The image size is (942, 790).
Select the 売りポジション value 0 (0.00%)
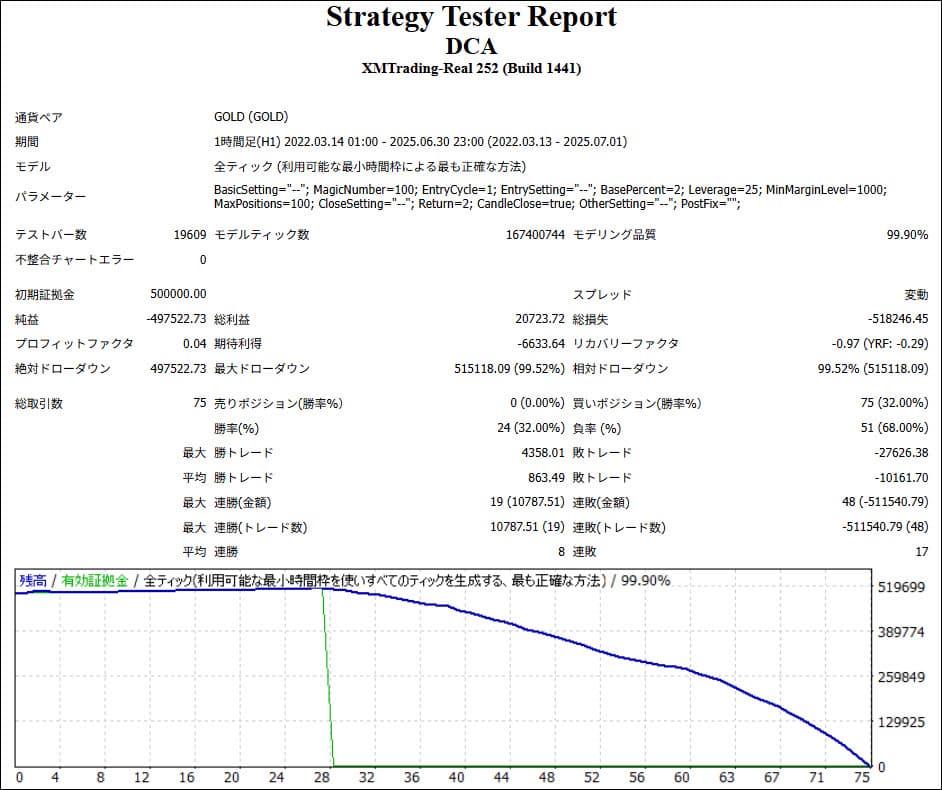(538, 403)
